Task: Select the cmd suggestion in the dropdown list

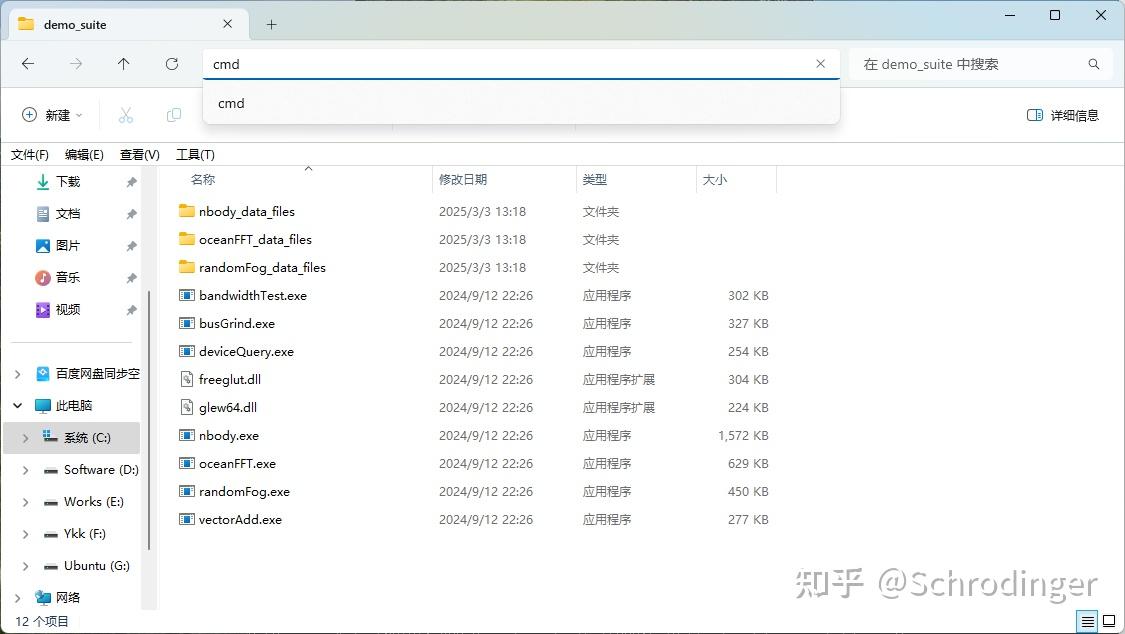Action: pyautogui.click(x=231, y=103)
